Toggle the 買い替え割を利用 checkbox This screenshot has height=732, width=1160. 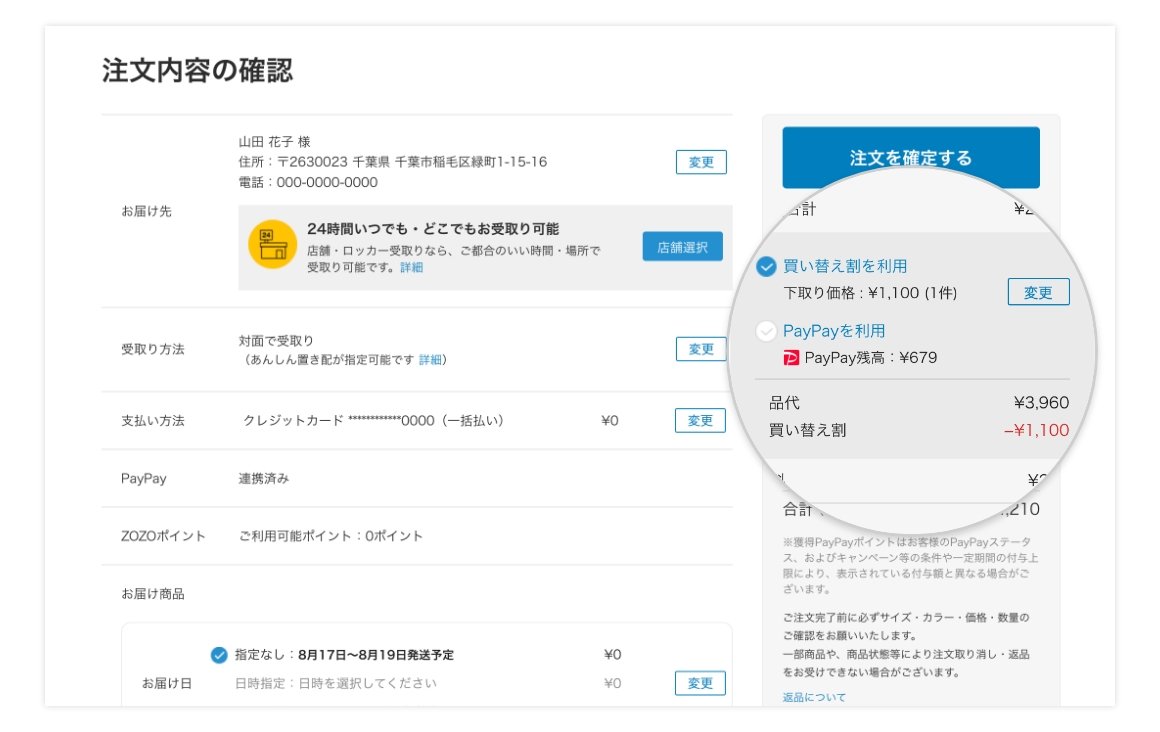click(766, 266)
